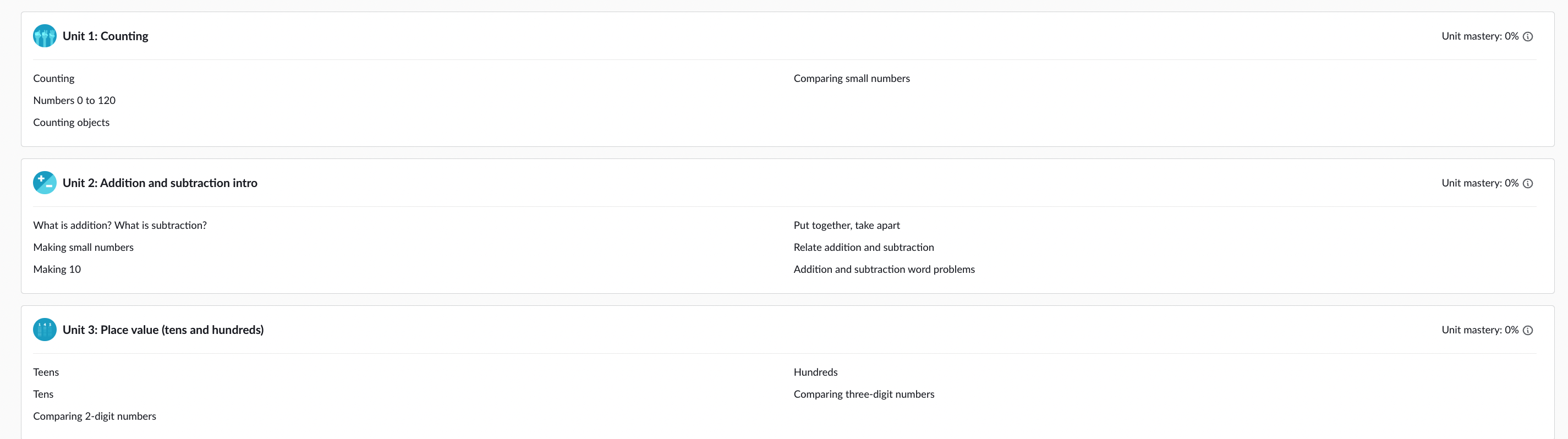The image size is (1568, 439).
Task: Open the Counting objects lesson
Action: tap(71, 122)
